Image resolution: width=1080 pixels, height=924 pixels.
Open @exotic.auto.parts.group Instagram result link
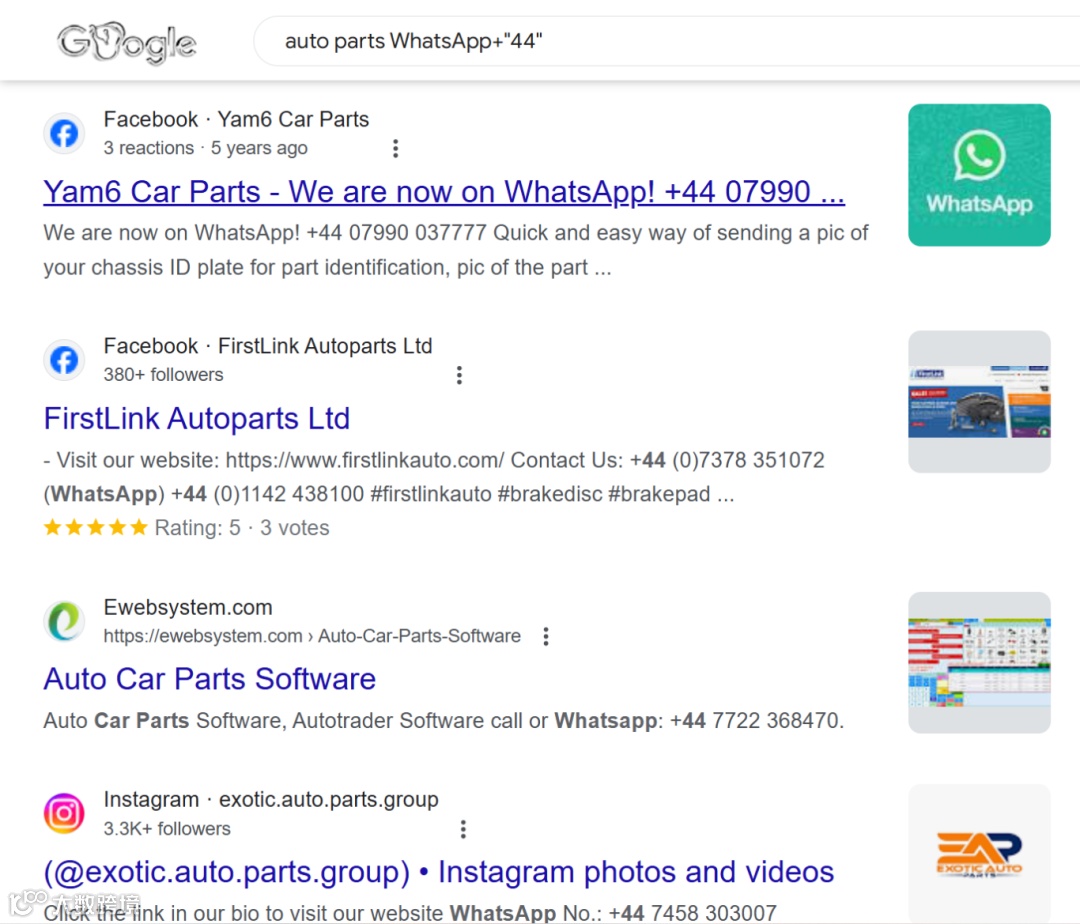[x=439, y=872]
